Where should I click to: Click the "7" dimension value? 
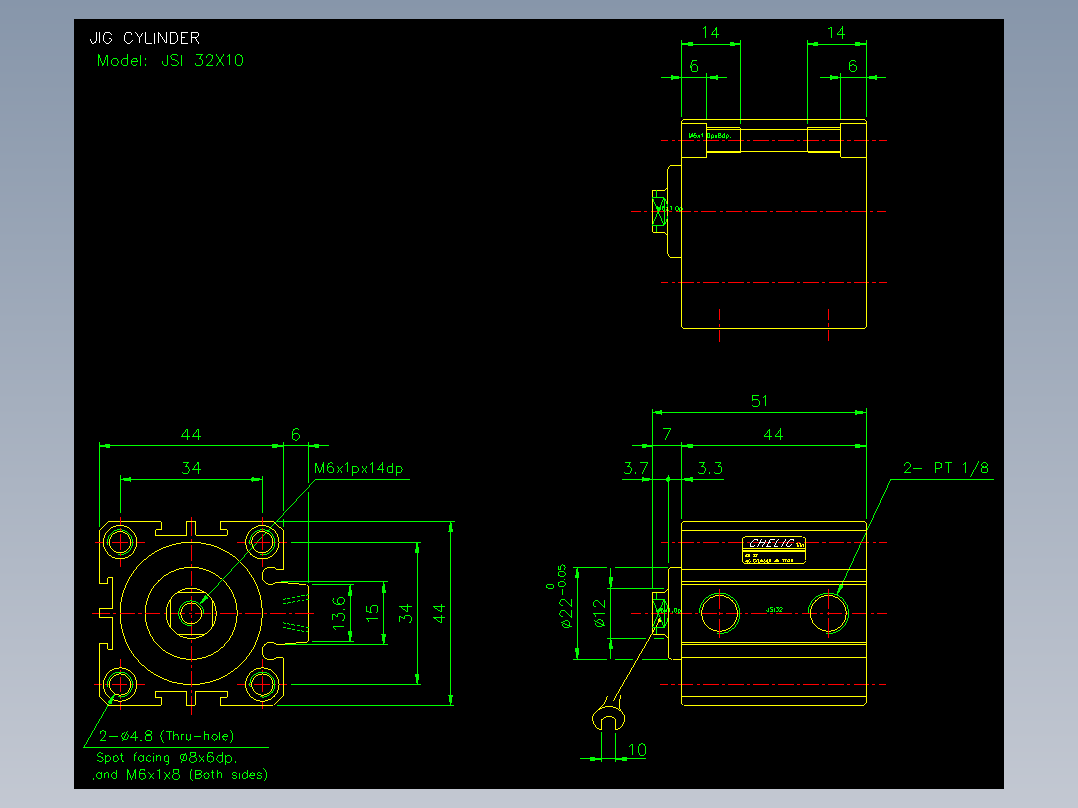click(667, 435)
